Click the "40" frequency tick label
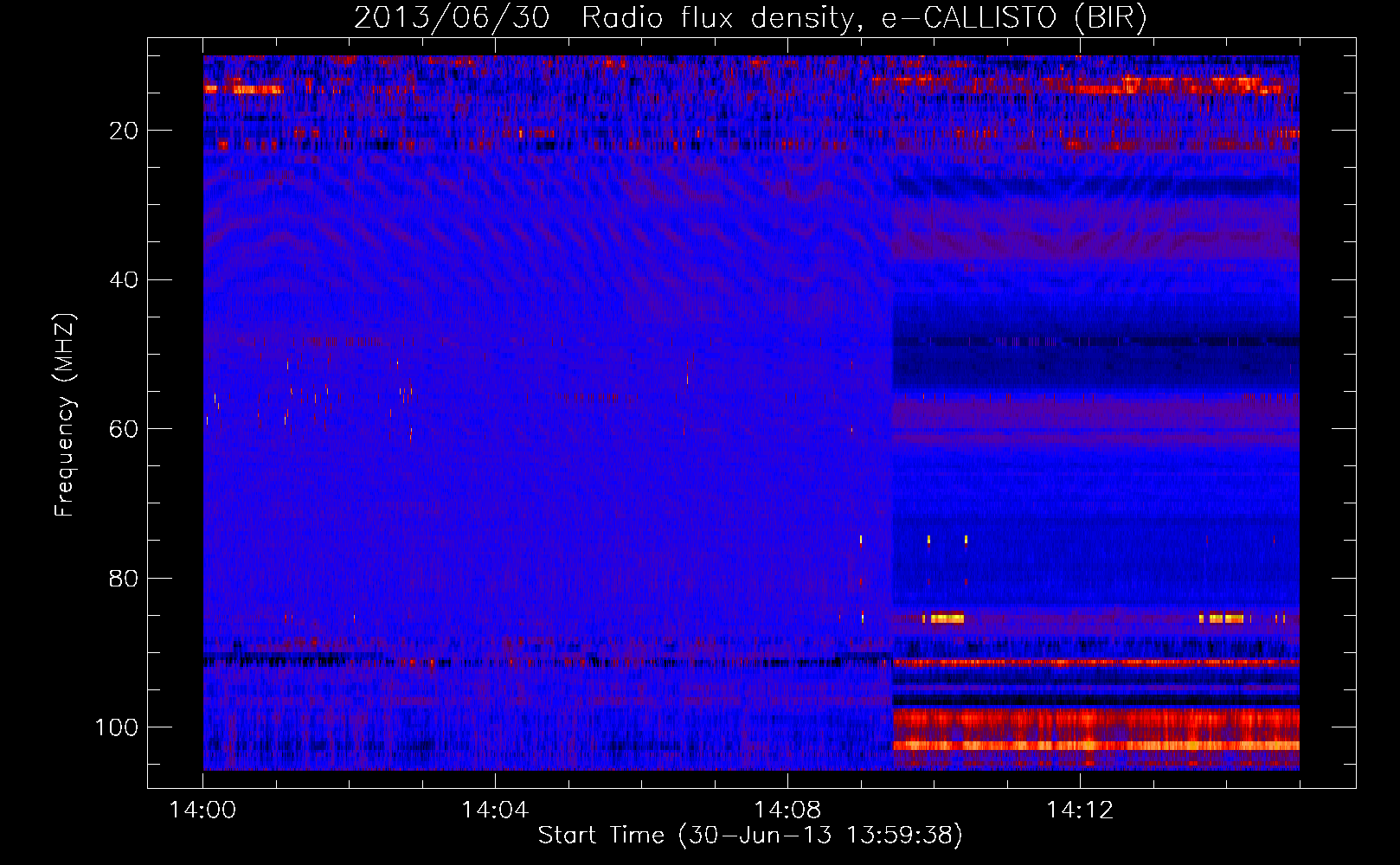 124,280
